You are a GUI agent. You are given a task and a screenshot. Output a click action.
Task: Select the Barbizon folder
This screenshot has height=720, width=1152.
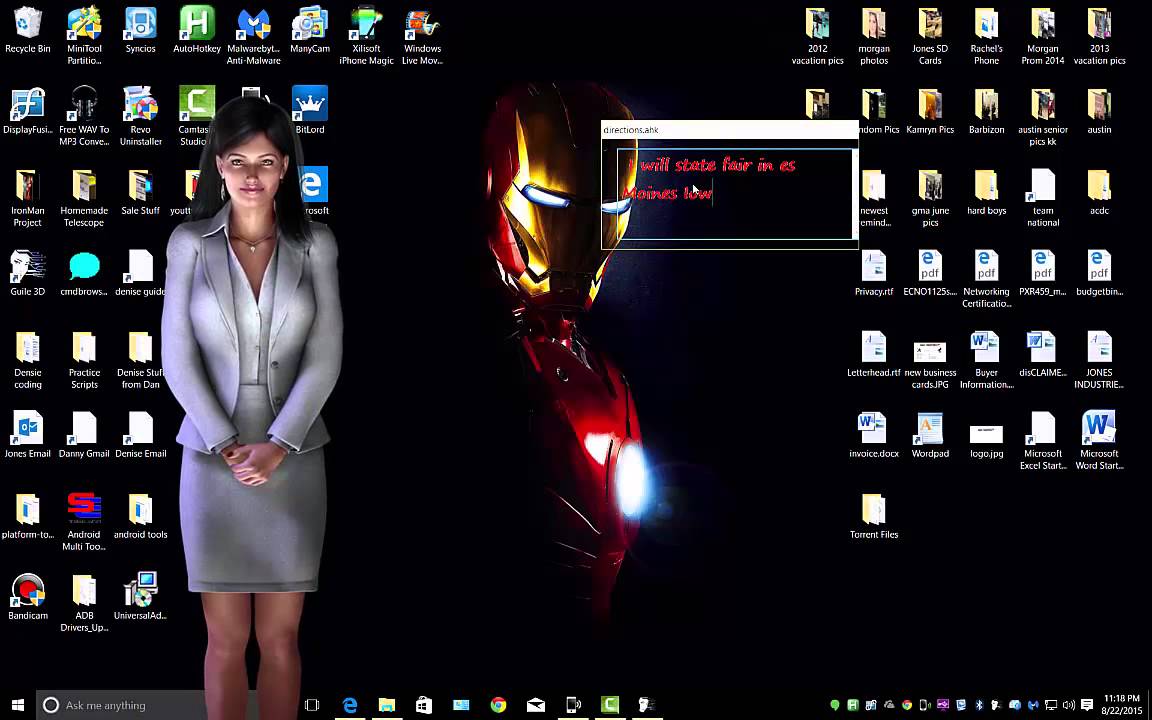(987, 111)
